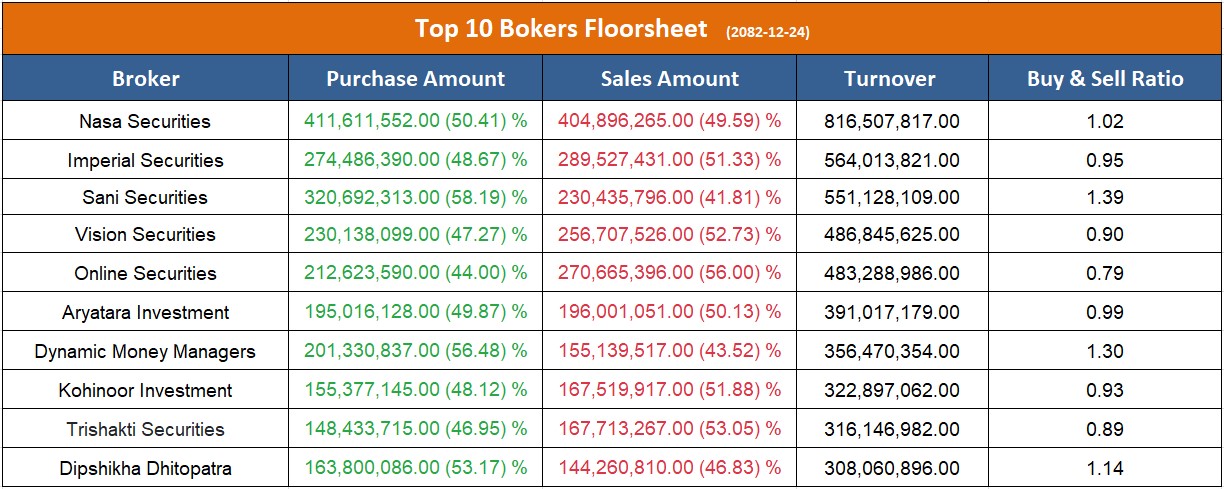Click Vision Securities sales amount cell
The width and height of the screenshot is (1224, 489).
[x=670, y=235]
